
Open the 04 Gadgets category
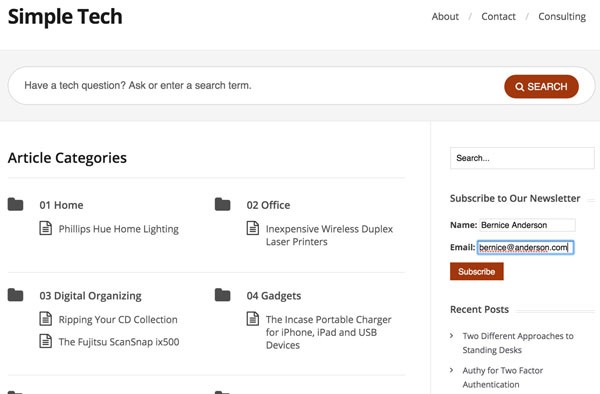click(x=274, y=296)
